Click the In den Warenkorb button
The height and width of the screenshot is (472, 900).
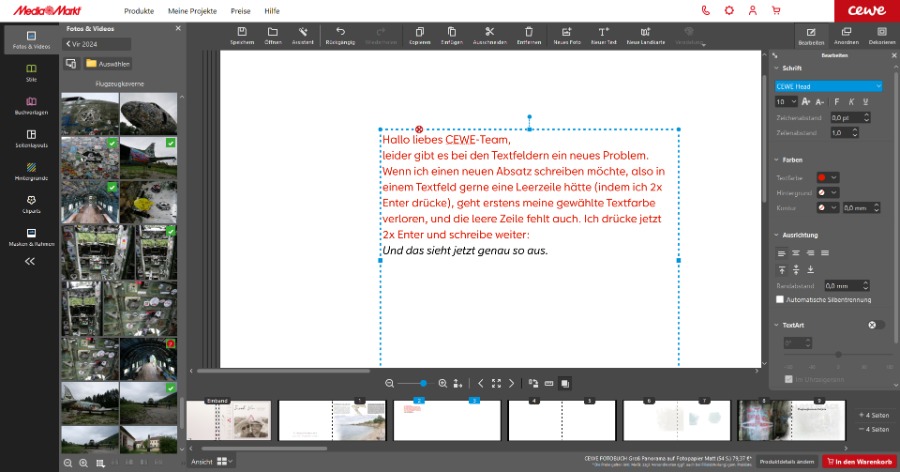pos(859,461)
